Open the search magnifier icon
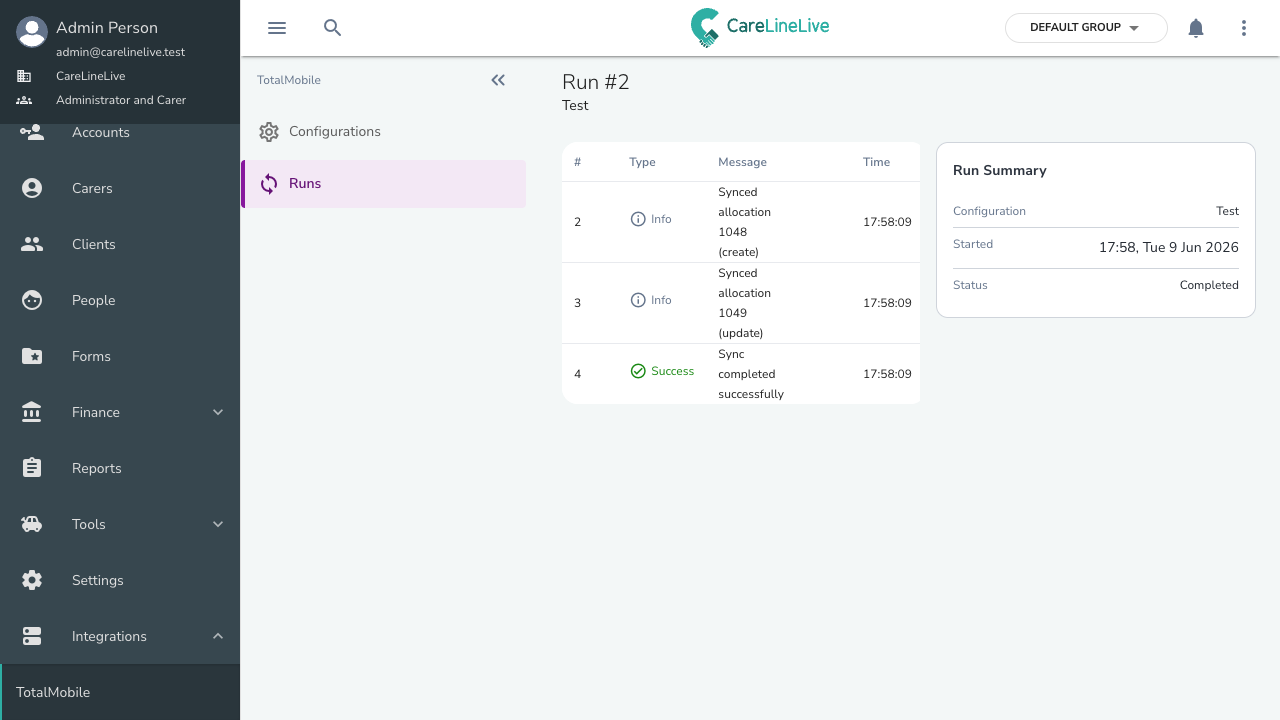Image resolution: width=1280 pixels, height=720 pixels. point(333,28)
